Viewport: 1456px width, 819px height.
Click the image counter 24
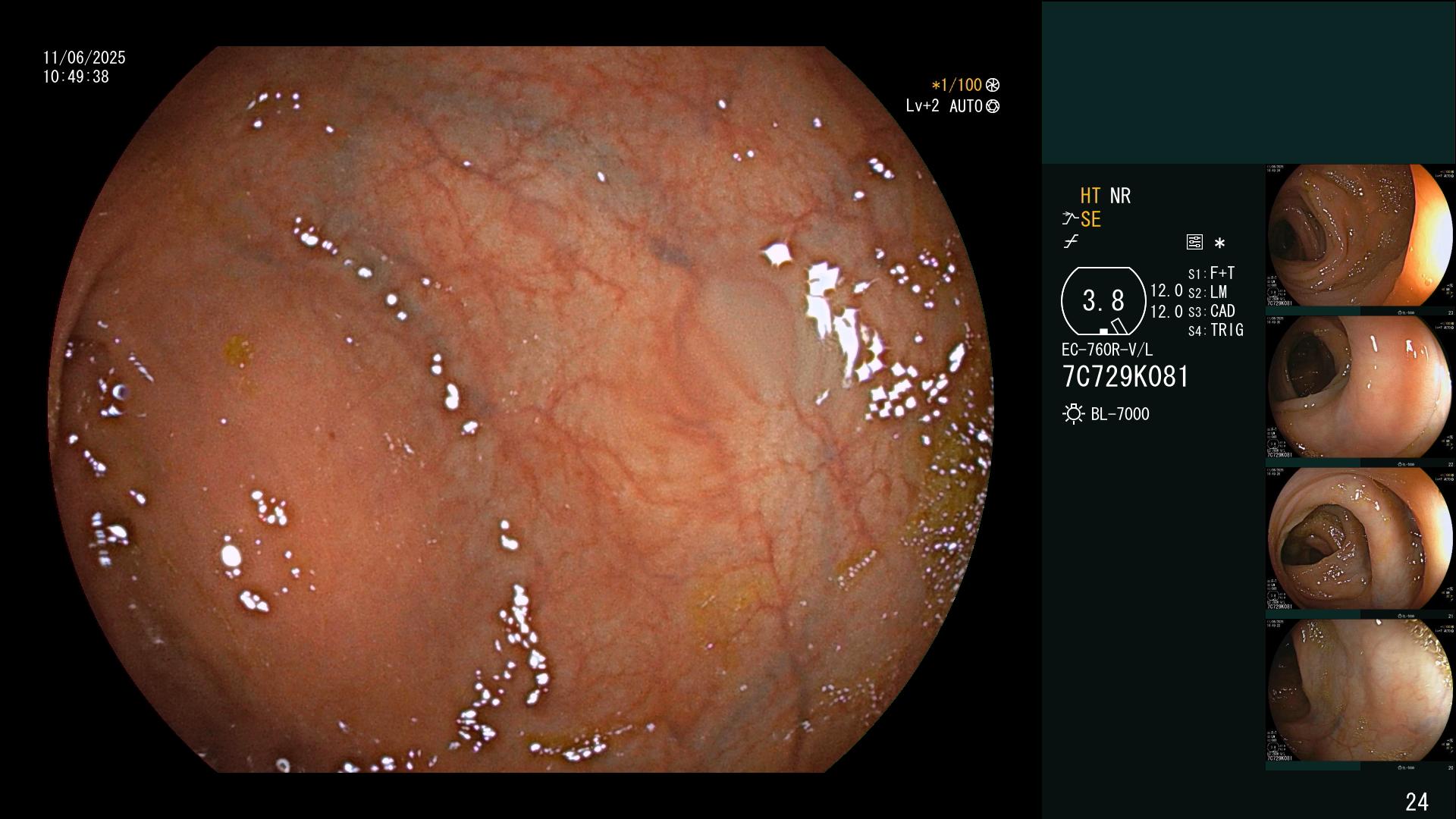1417,802
